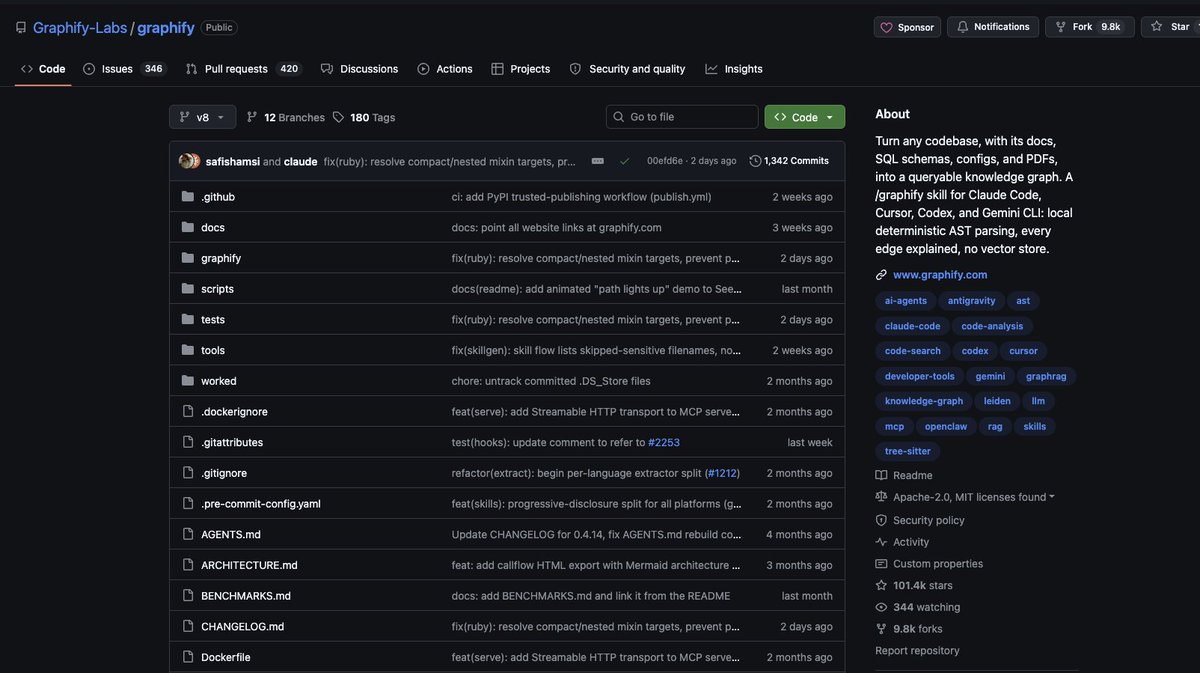Select the graphrag topic tag
The height and width of the screenshot is (673, 1200).
point(1046,376)
